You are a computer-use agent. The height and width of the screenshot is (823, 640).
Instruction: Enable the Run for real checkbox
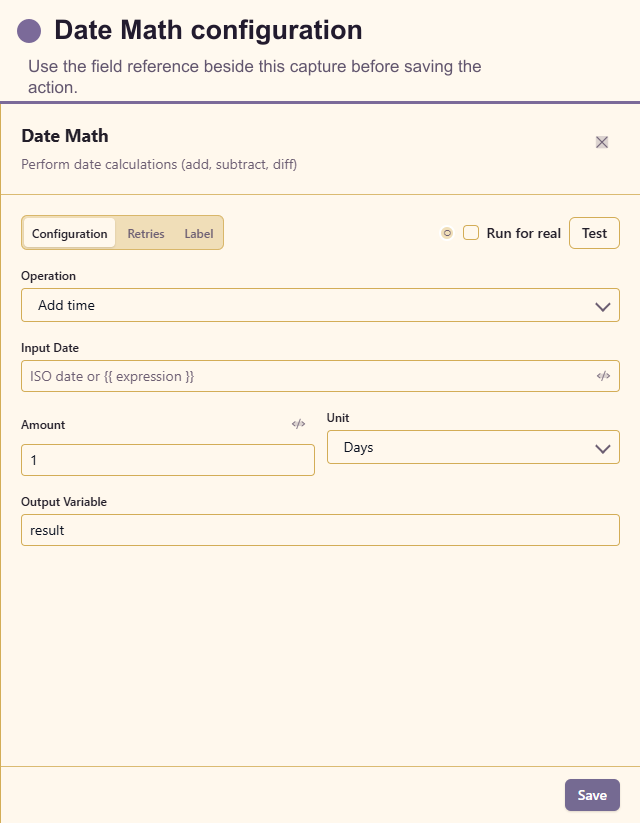click(x=471, y=233)
